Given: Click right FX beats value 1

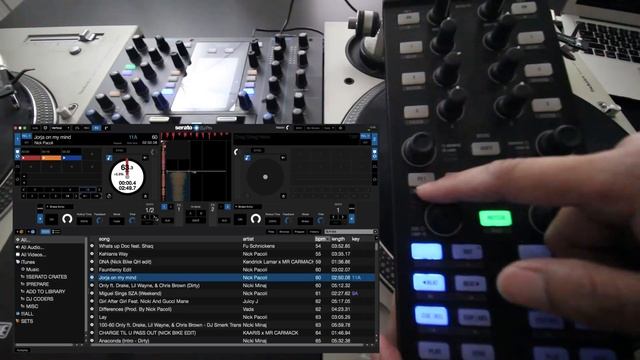Looking at the screenshot, I should click(x=338, y=210).
